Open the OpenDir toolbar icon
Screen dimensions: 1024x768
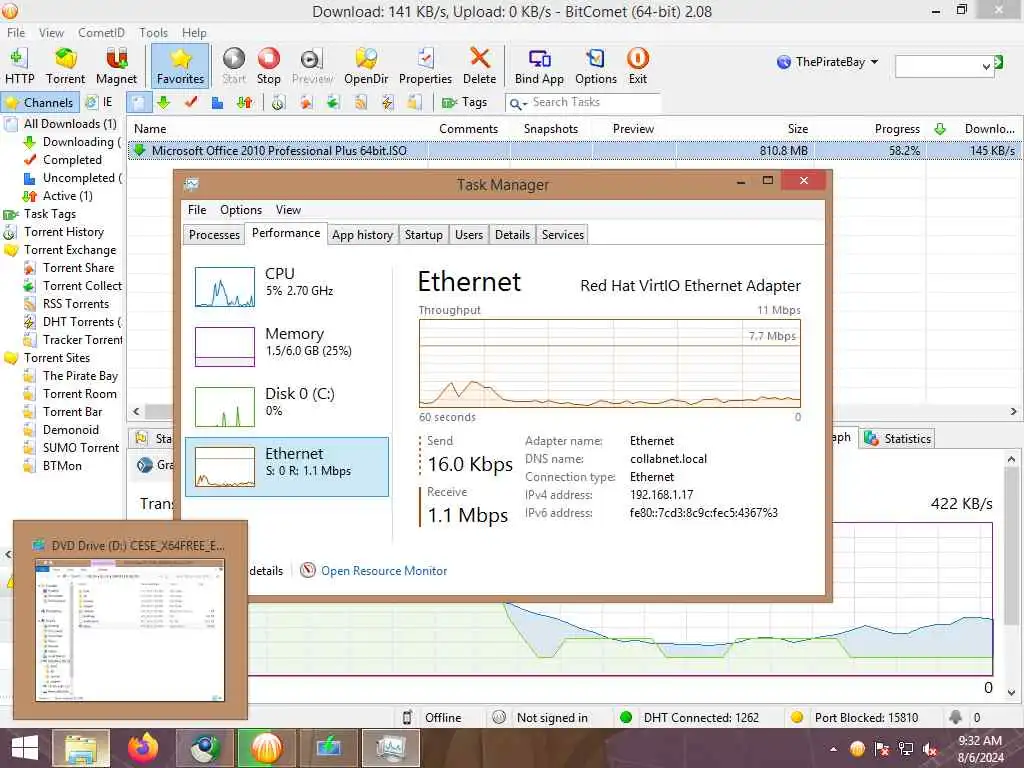click(366, 66)
